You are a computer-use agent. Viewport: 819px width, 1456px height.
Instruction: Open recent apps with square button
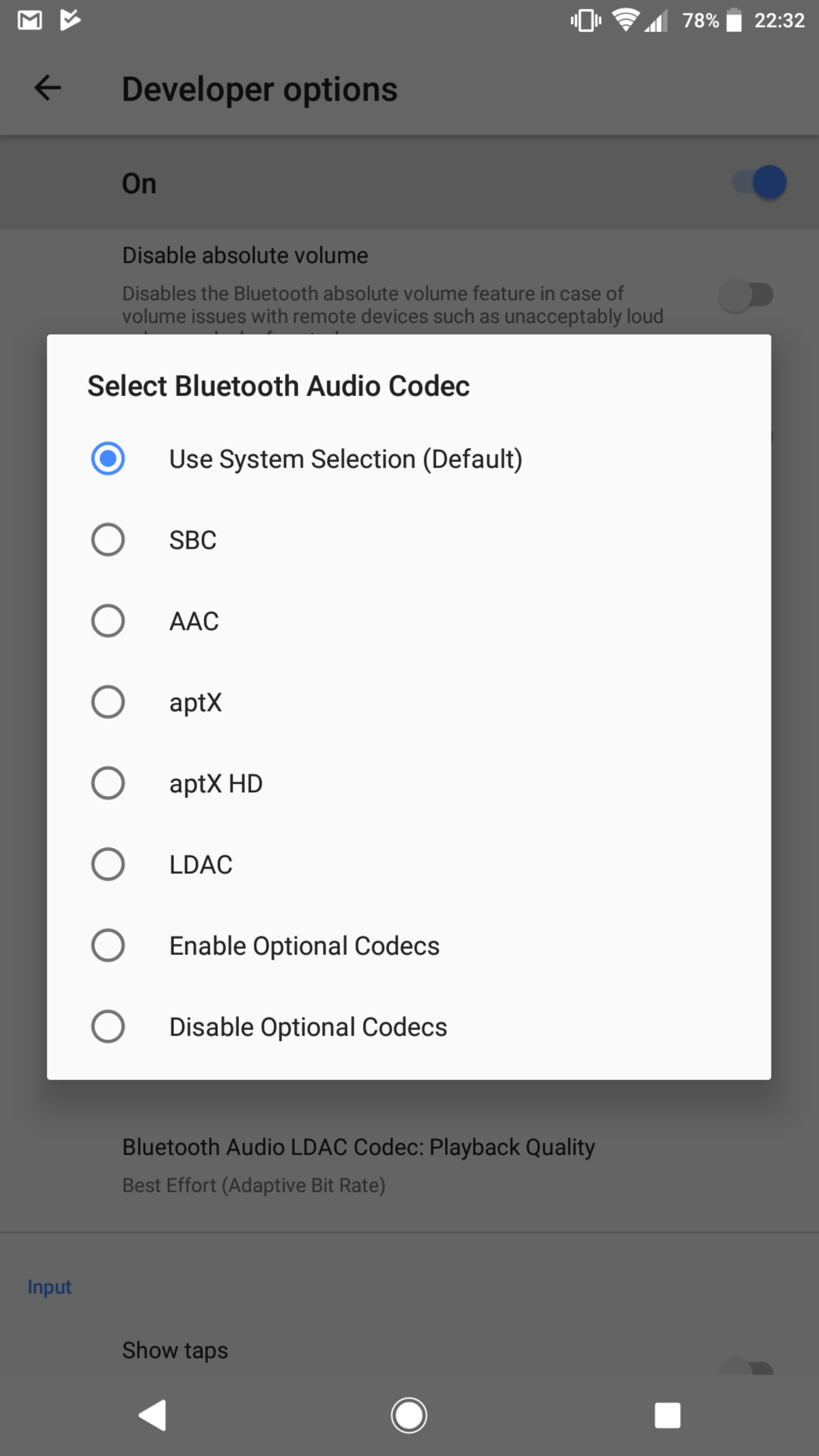(667, 1415)
